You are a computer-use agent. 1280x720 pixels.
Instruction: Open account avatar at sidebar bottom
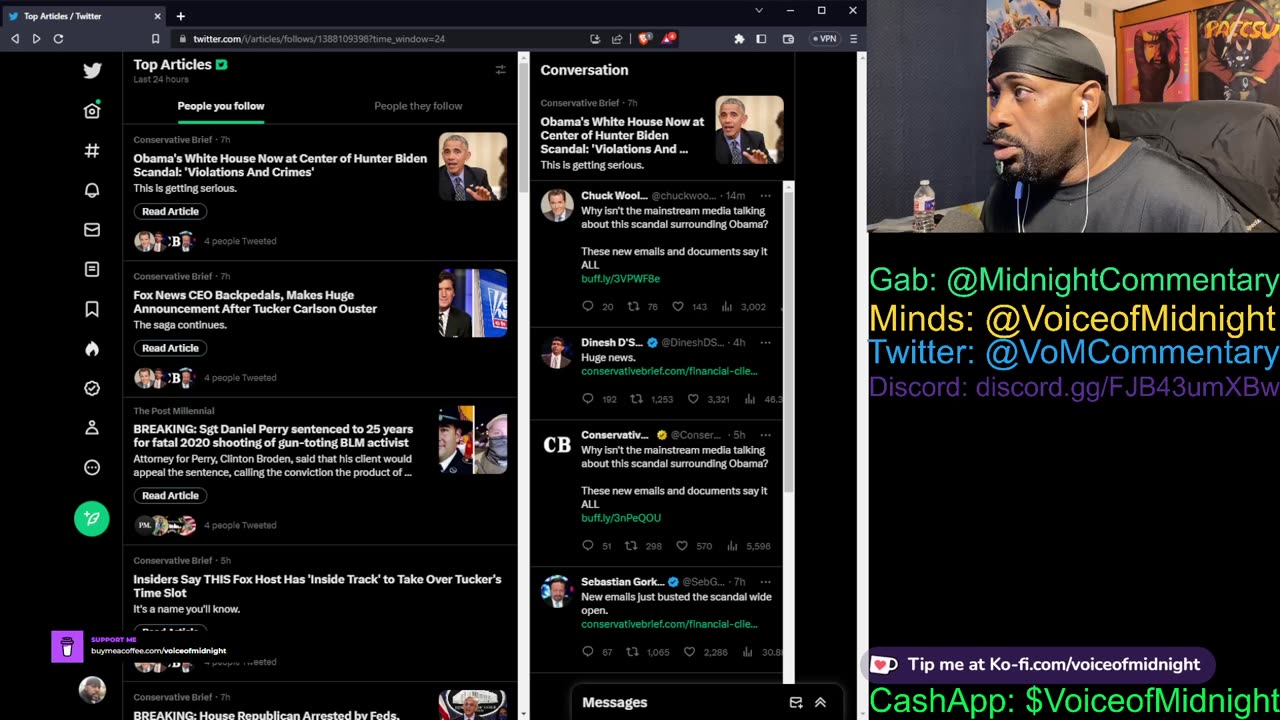[92, 690]
